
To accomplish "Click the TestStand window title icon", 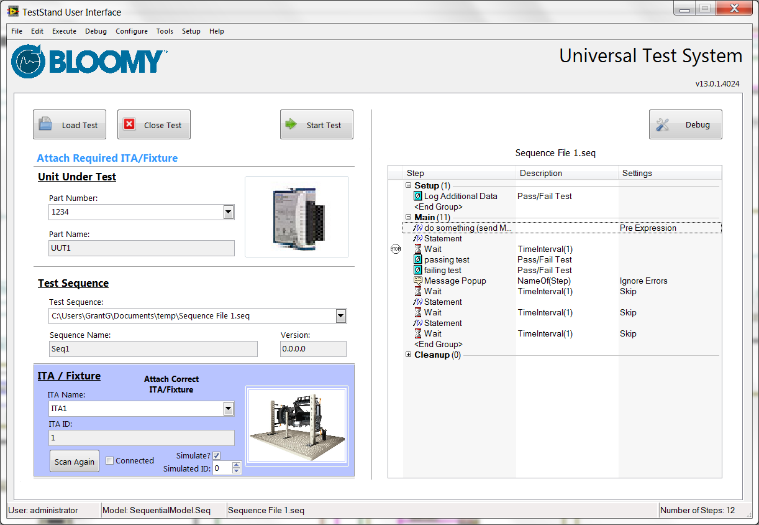I will point(13,11).
